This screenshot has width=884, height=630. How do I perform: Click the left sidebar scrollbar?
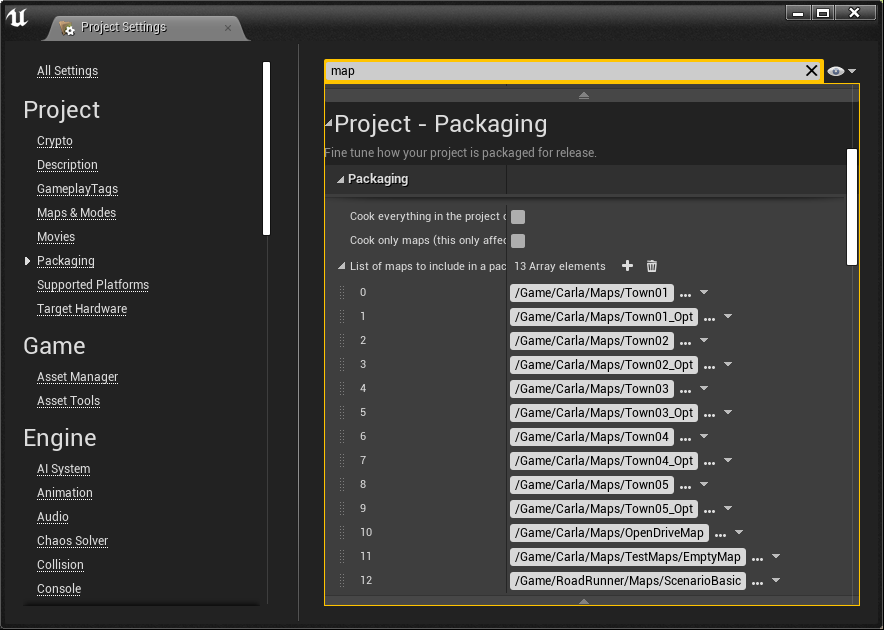(x=266, y=148)
